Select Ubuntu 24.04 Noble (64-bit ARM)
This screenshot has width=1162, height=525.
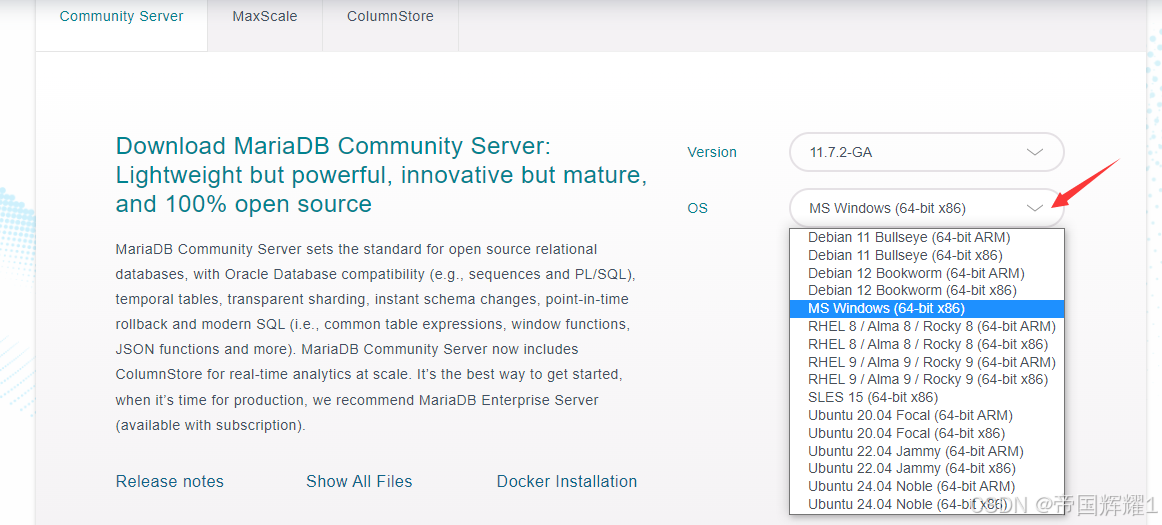click(927, 486)
